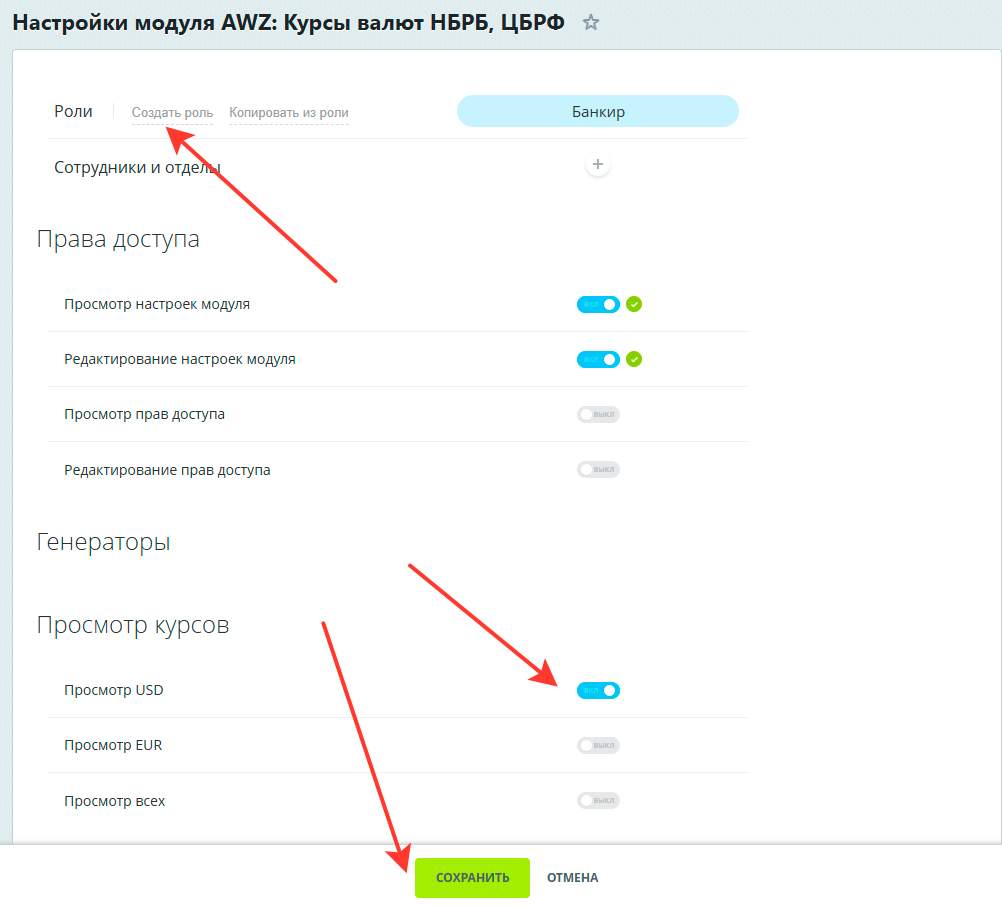
Task: Click the Создать роль link
Action: 172,113
